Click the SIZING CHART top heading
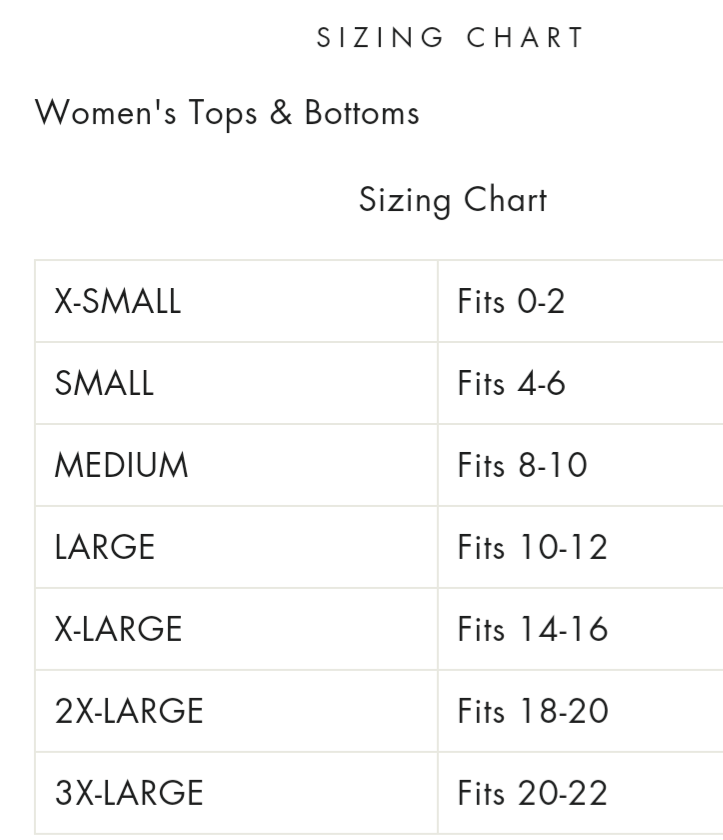The width and height of the screenshot is (723, 840). (450, 38)
